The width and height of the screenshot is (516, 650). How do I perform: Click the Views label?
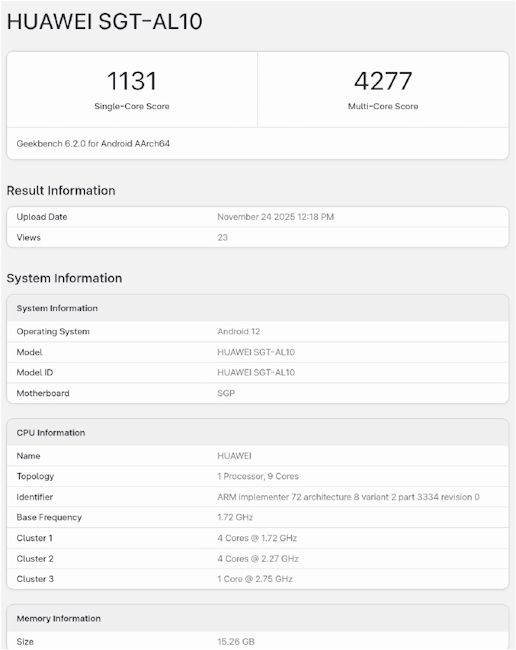coord(29,238)
